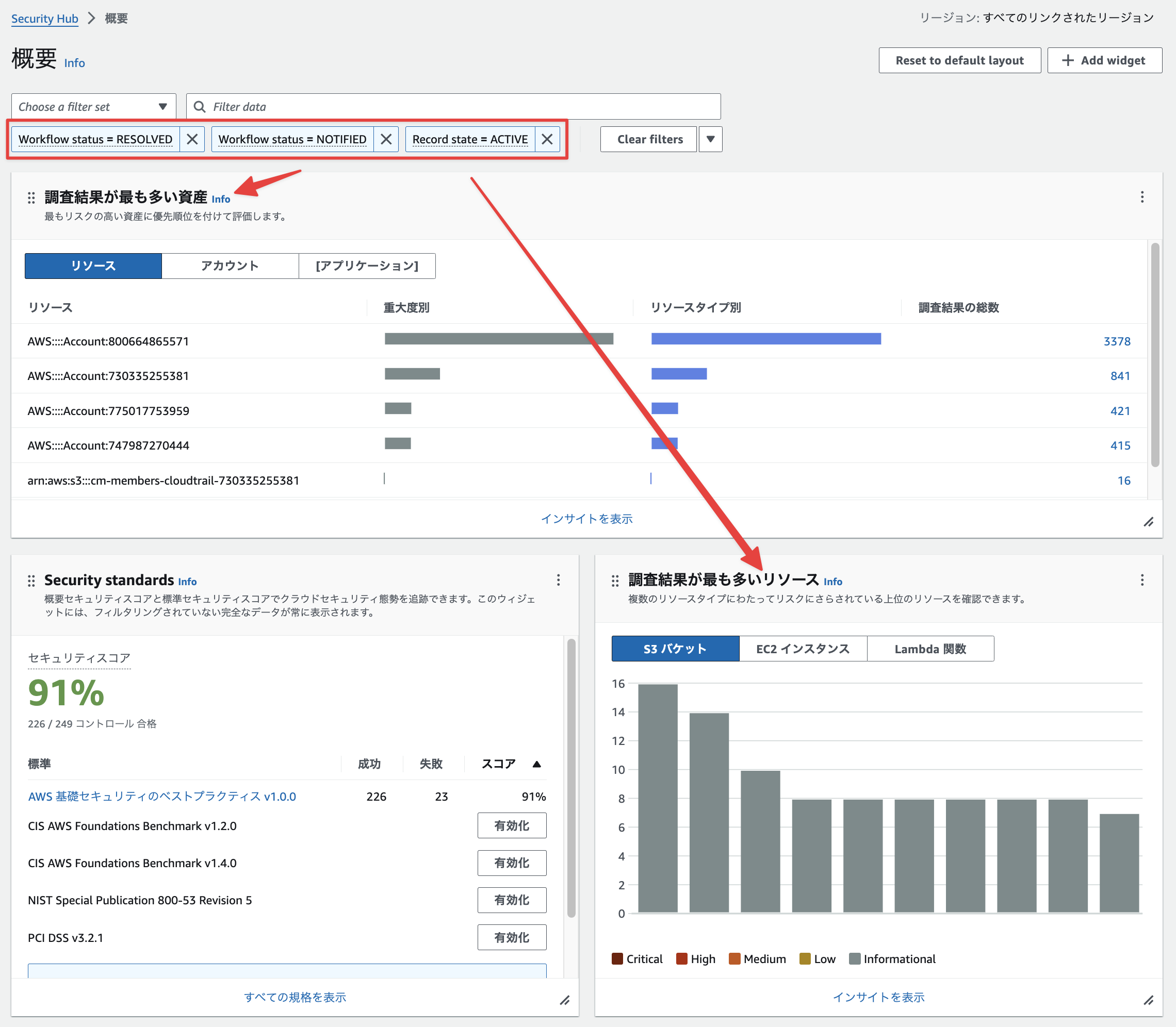Open findings count 841

[x=1120, y=376]
